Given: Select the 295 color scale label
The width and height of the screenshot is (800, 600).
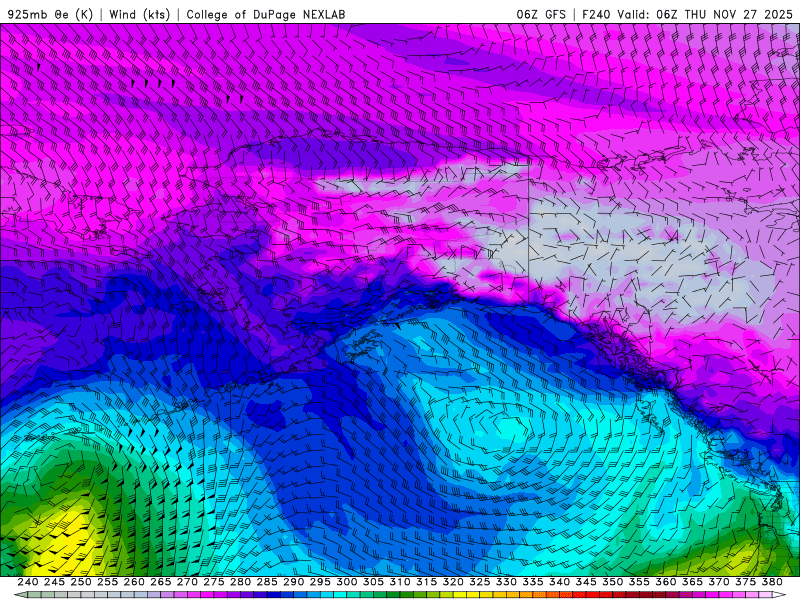Looking at the screenshot, I should point(320,582).
